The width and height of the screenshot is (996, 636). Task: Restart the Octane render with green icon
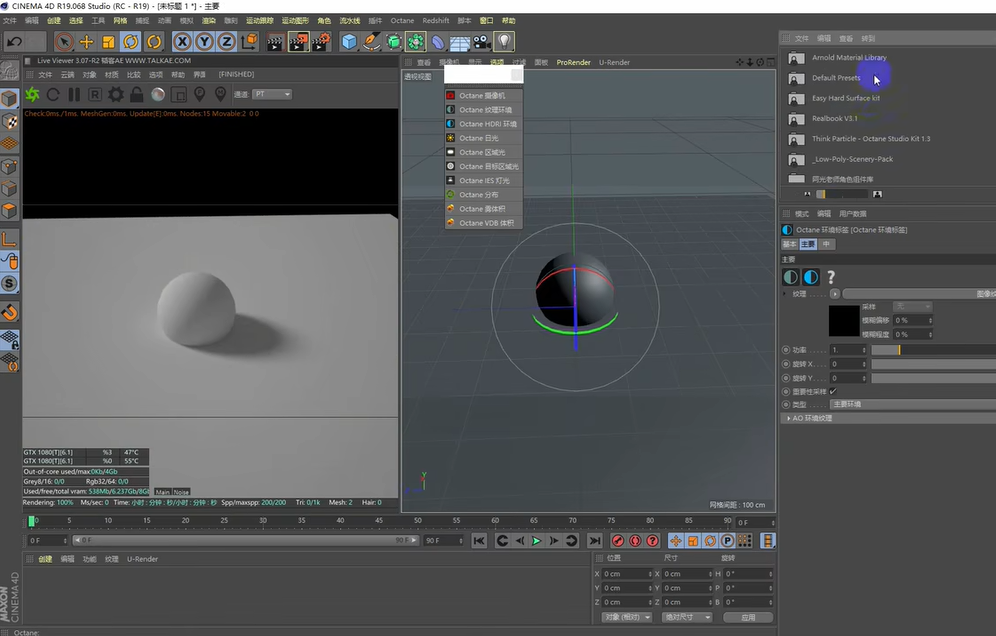coord(32,94)
